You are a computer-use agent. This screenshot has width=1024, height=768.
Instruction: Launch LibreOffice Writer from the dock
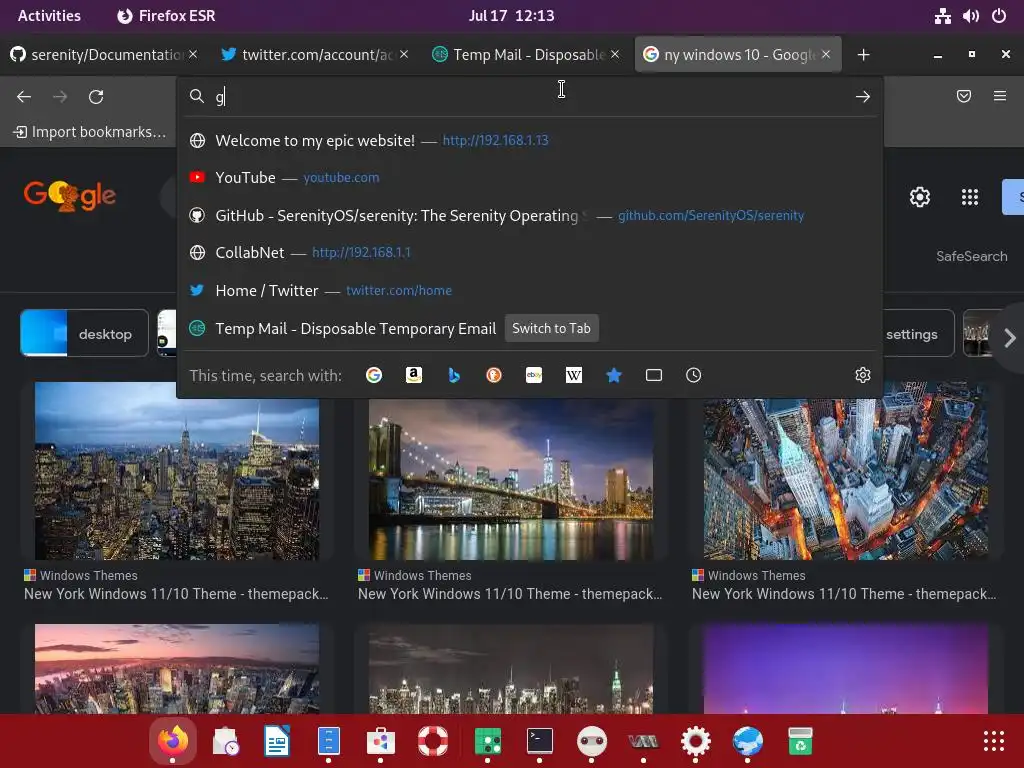tap(277, 741)
